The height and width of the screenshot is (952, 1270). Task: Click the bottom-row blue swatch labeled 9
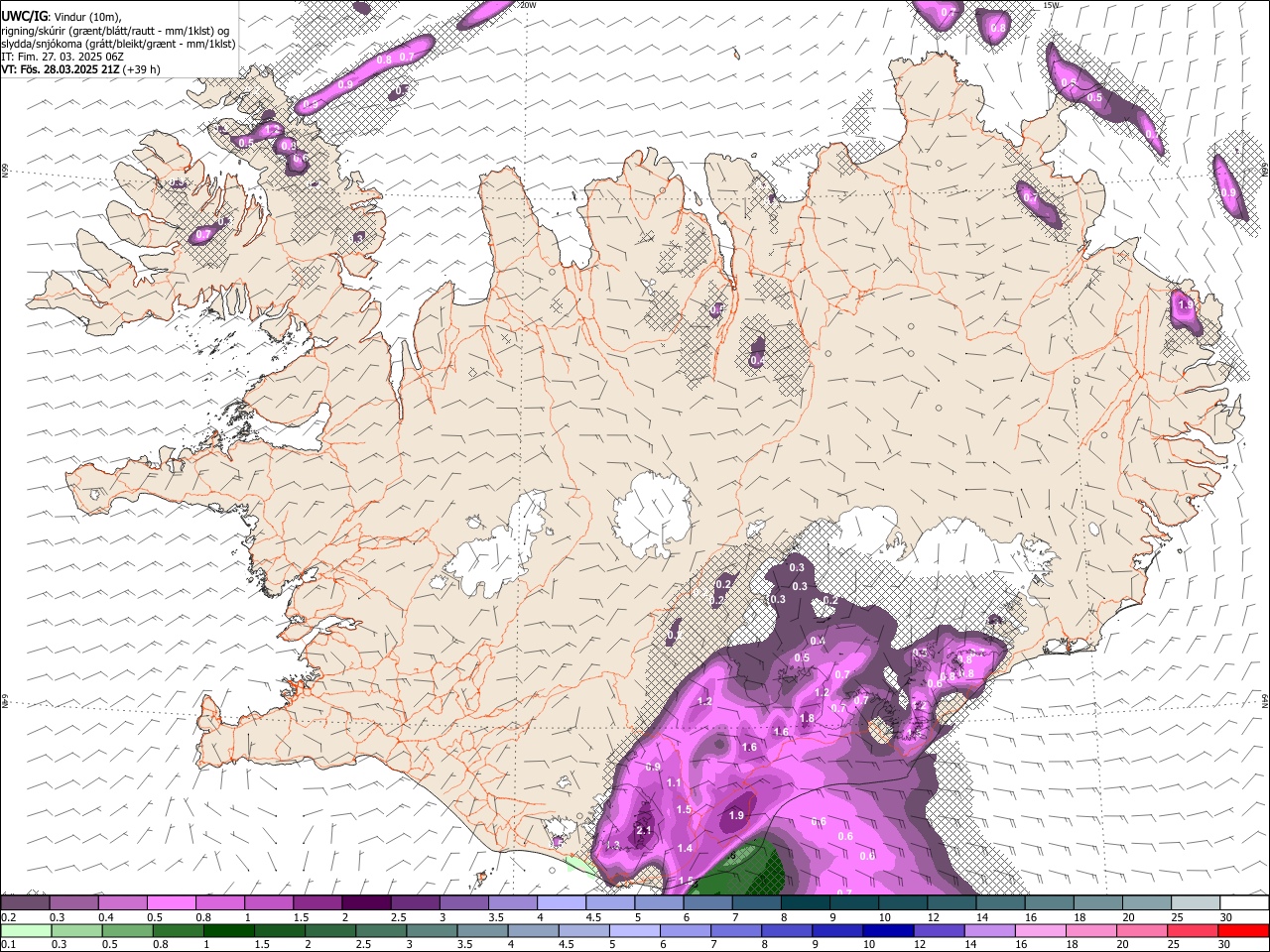point(838,930)
